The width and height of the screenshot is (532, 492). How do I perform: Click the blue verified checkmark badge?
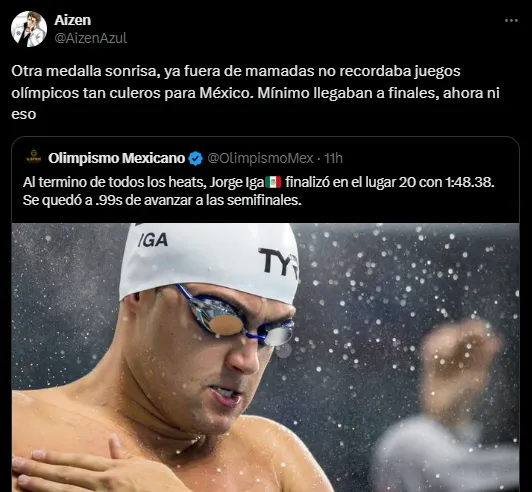(x=195, y=158)
